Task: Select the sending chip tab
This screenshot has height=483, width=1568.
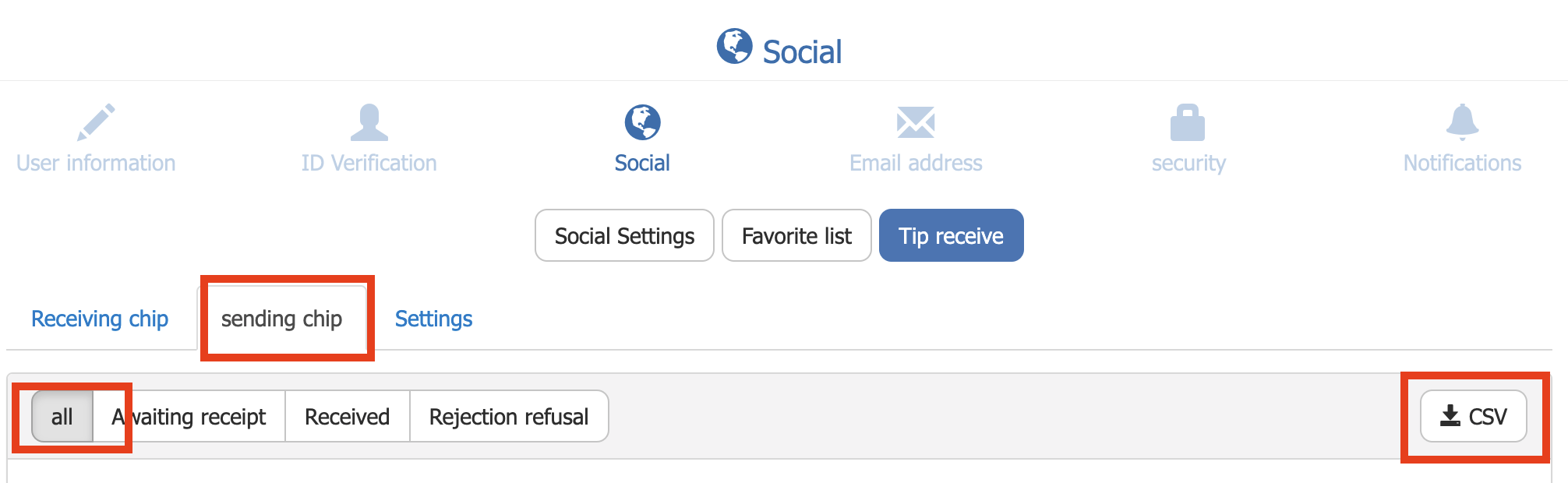Action: point(281,319)
